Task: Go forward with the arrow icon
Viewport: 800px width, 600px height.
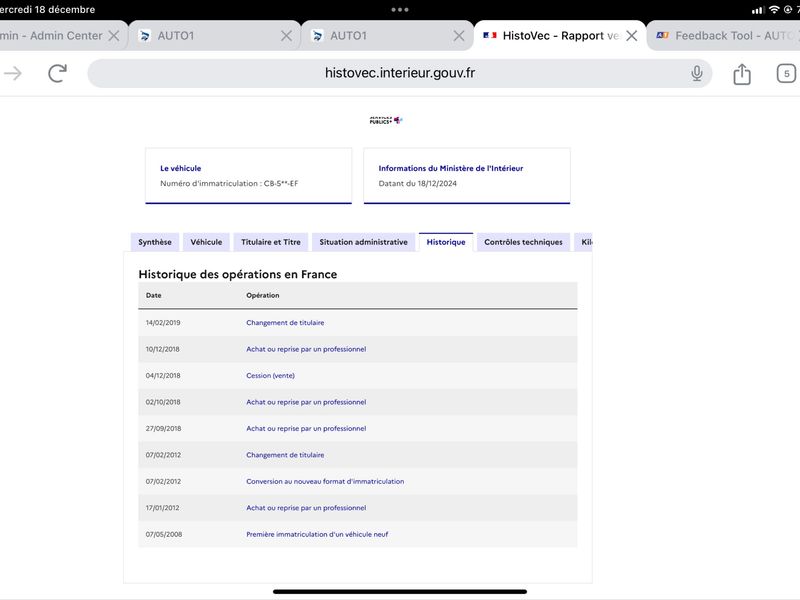Action: (x=13, y=73)
